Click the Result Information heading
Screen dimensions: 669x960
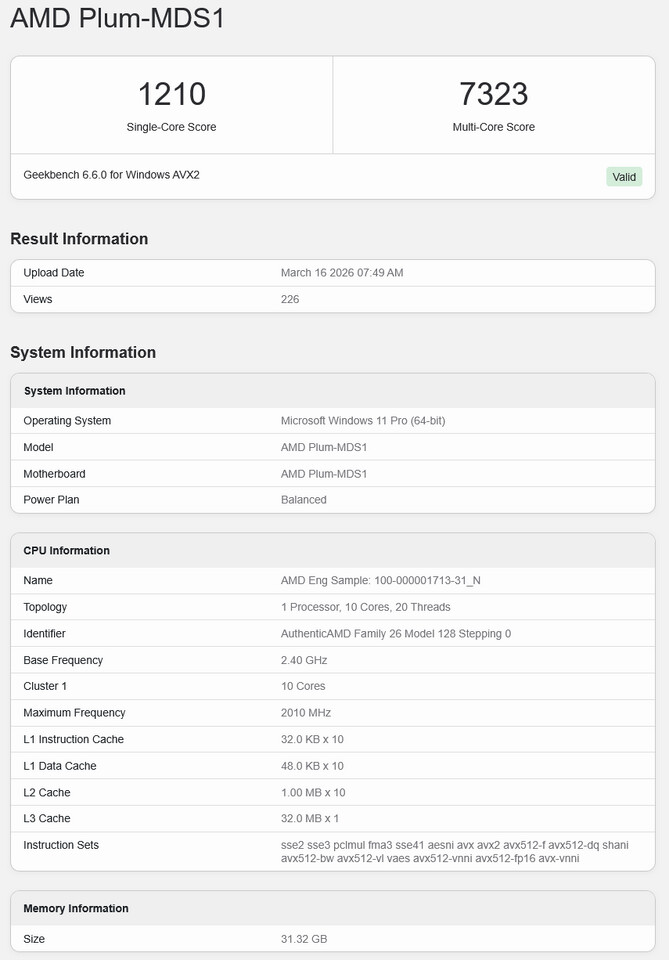(79, 239)
